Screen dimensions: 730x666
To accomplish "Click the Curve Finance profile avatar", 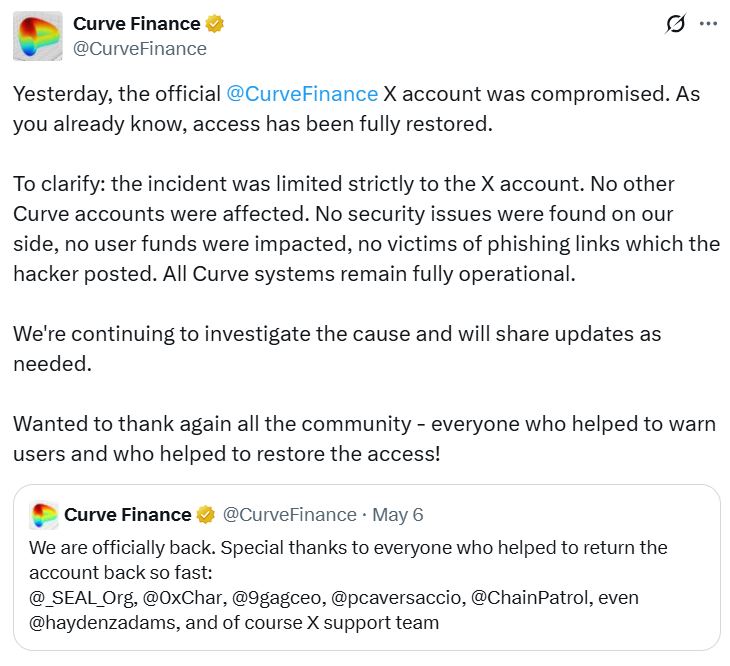I will 37,36.
